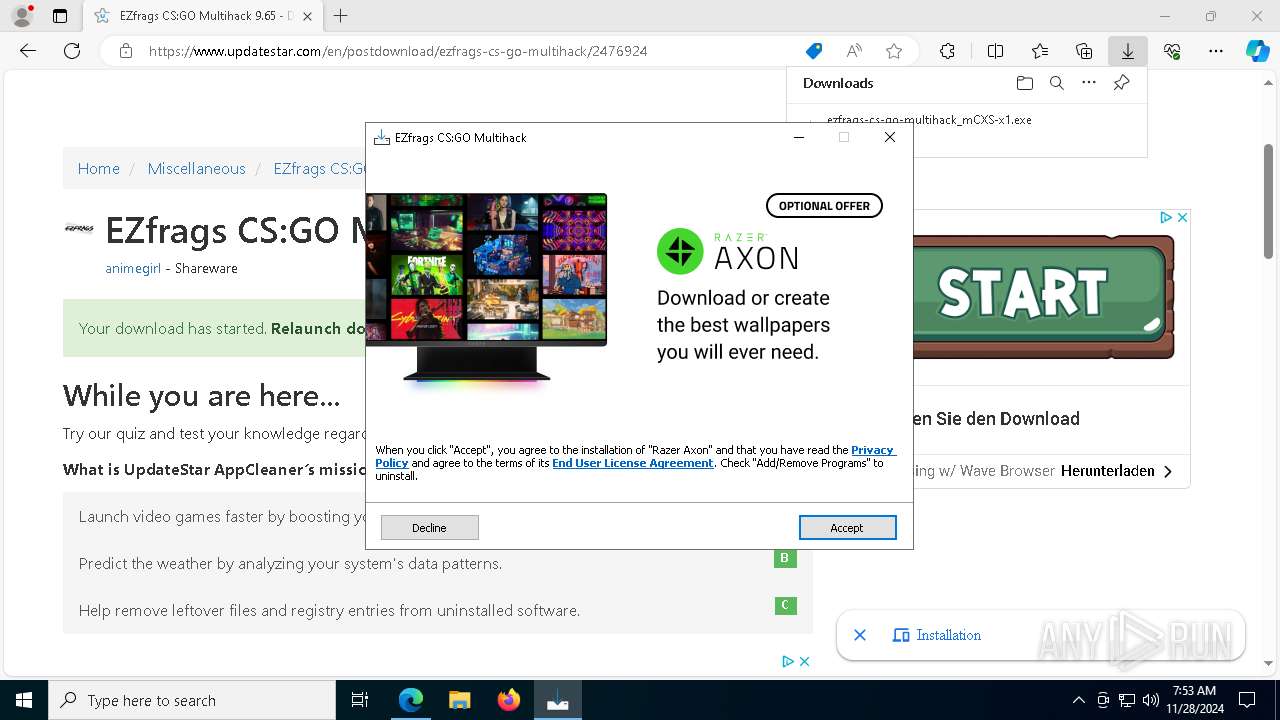Dismiss the Installation popup with X
This screenshot has width=1280, height=720.
tap(860, 635)
